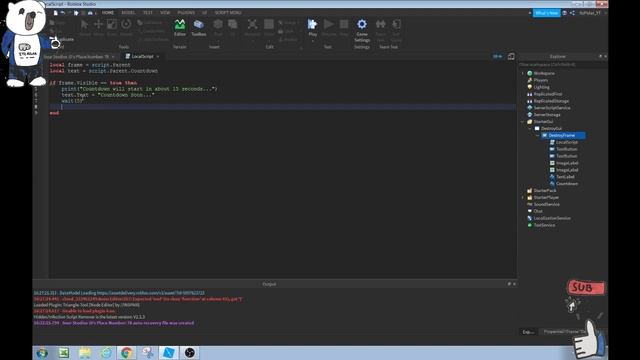Click the script editor layout toggle icon
Screen dimensions: 640x360
click(511, 56)
